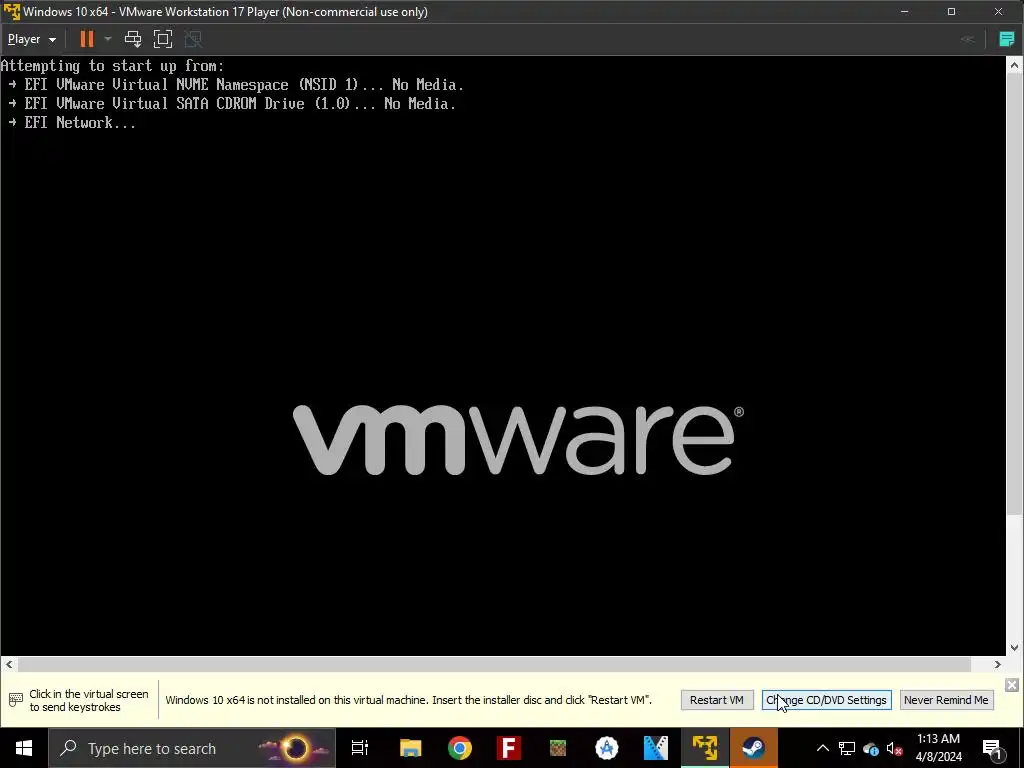Viewport: 1024px width, 768px height.
Task: Open the notification center icon
Action: pos(993,748)
